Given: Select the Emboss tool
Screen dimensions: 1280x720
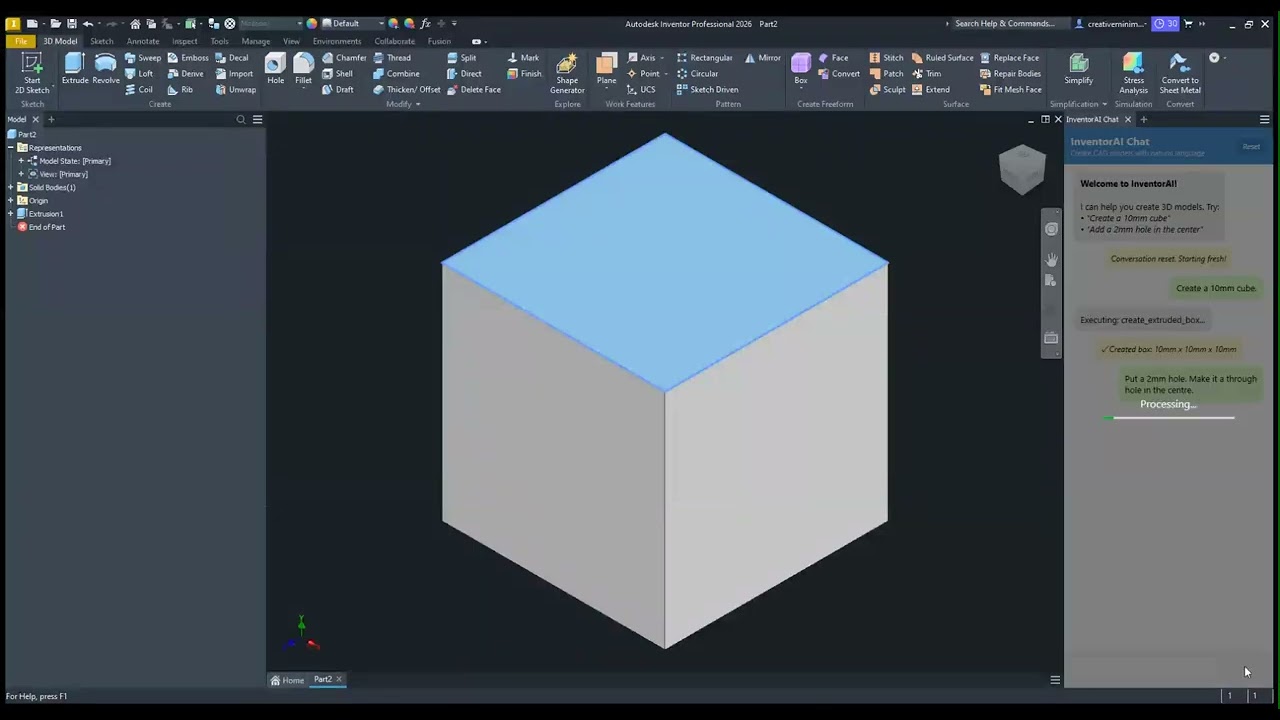Looking at the screenshot, I should coord(187,58).
